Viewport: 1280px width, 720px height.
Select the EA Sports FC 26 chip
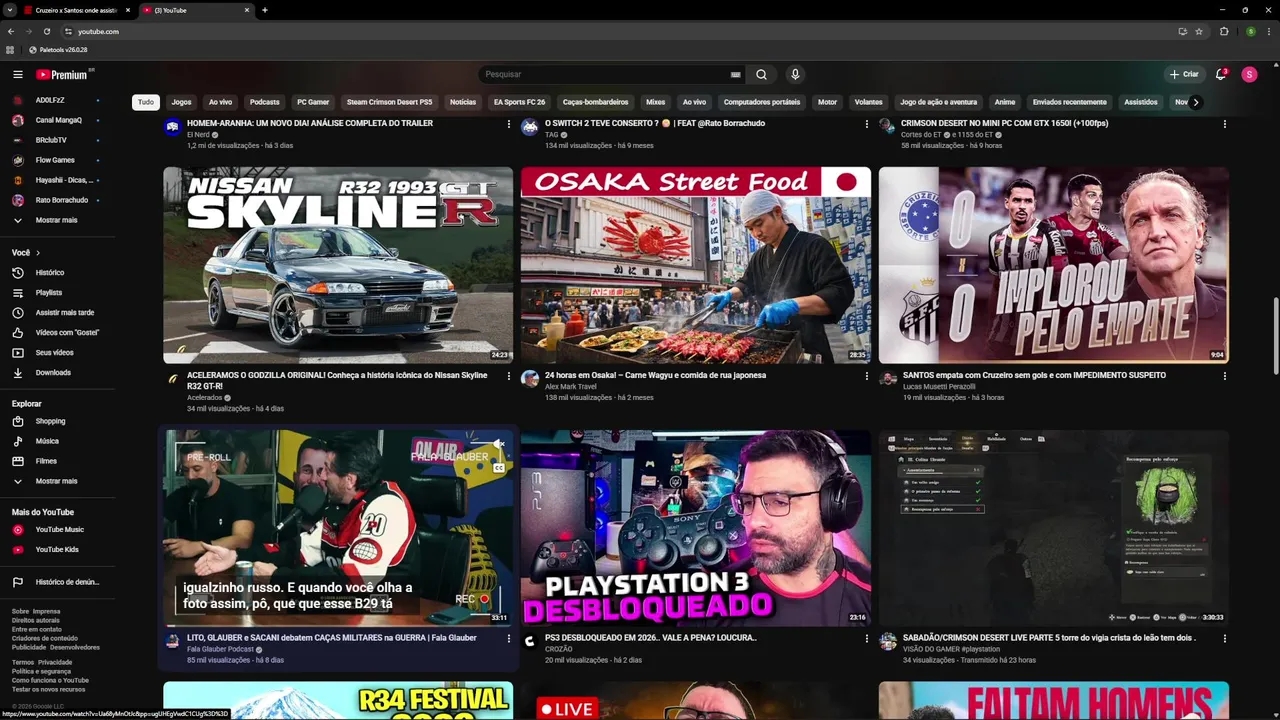click(x=519, y=102)
